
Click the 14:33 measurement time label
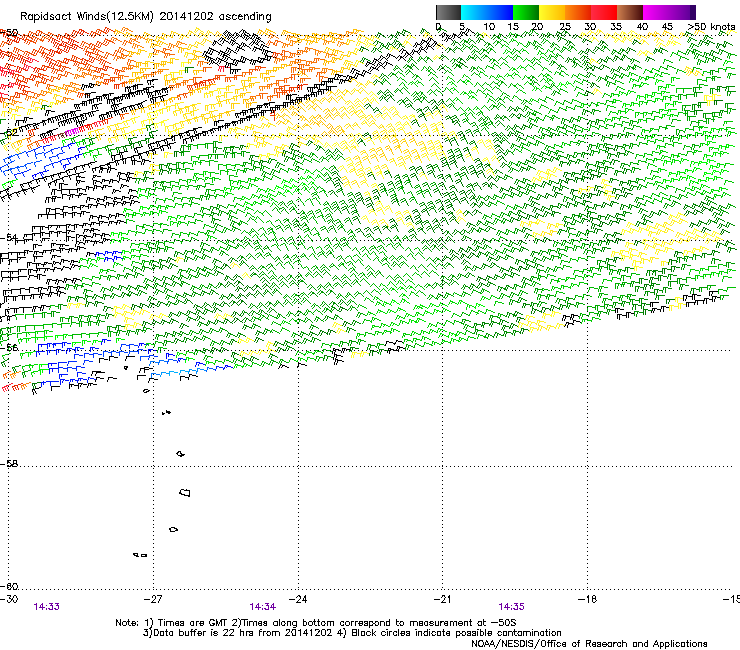pyautogui.click(x=47, y=607)
